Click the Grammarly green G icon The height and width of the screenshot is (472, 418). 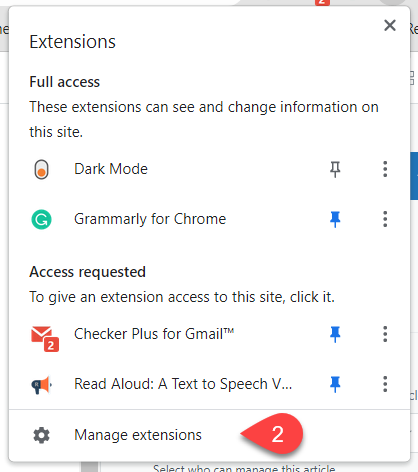tap(41, 220)
